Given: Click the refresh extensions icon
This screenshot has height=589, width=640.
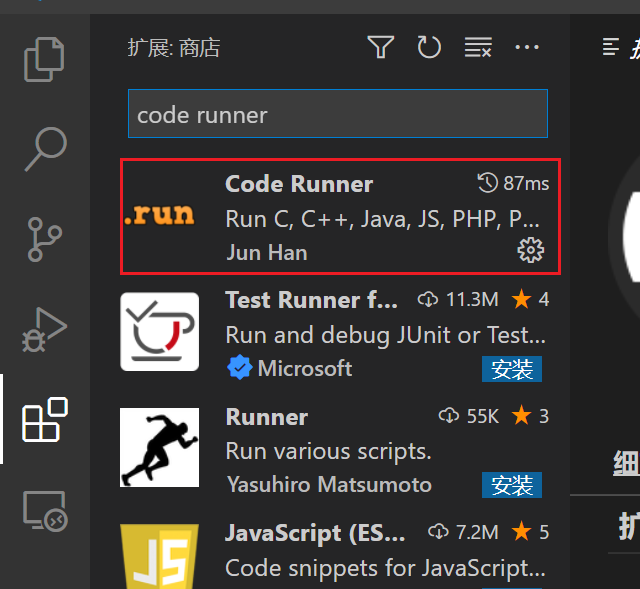Looking at the screenshot, I should click(x=429, y=47).
